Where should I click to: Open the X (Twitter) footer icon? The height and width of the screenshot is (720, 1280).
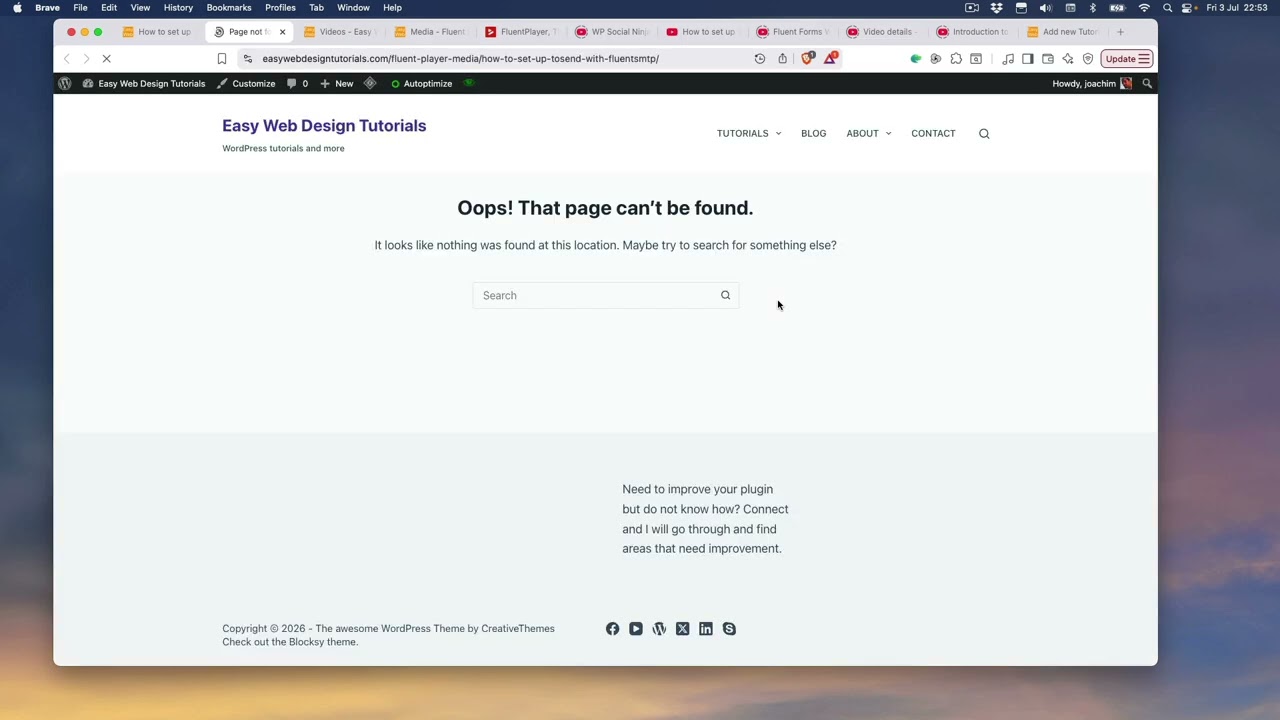click(682, 629)
